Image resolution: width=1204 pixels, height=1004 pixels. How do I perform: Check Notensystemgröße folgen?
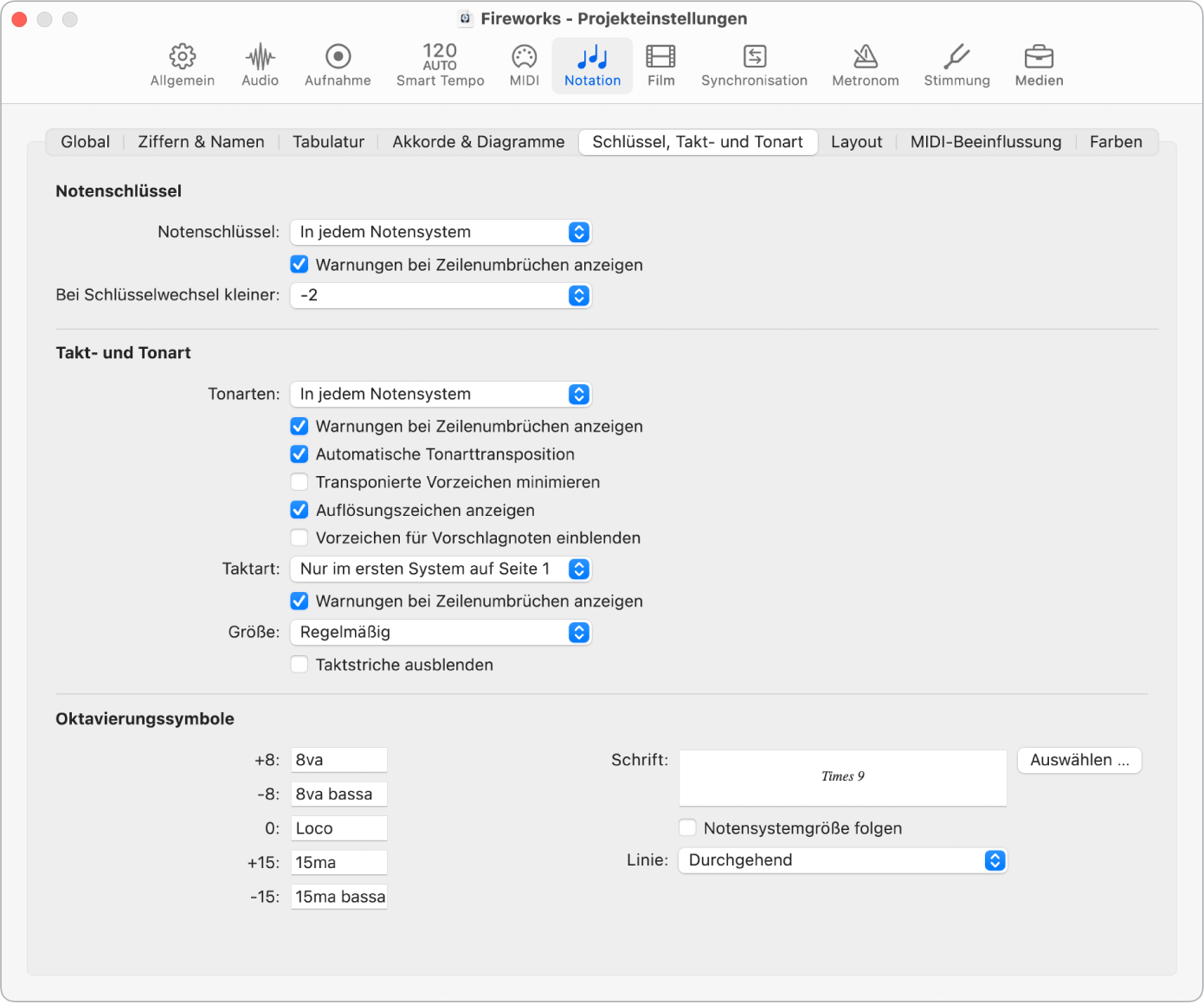point(688,828)
